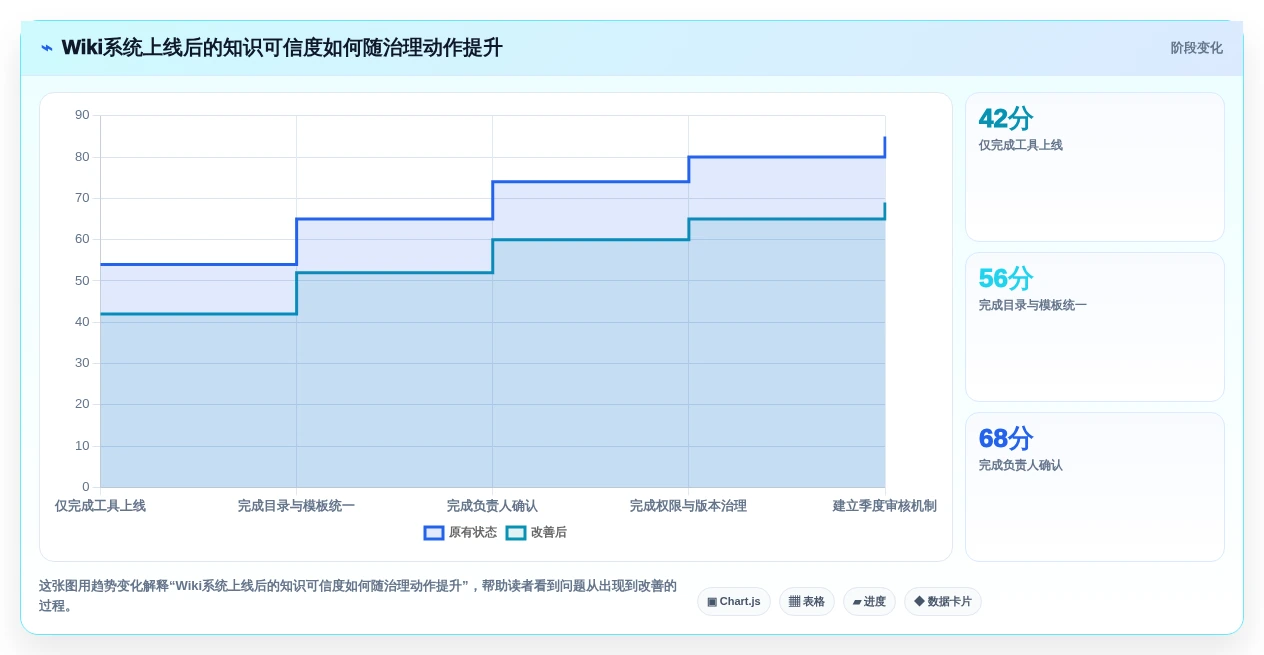Screen dimensions: 1264x655
Task: Click the lightning icon beside the title
Action: pos(47,48)
